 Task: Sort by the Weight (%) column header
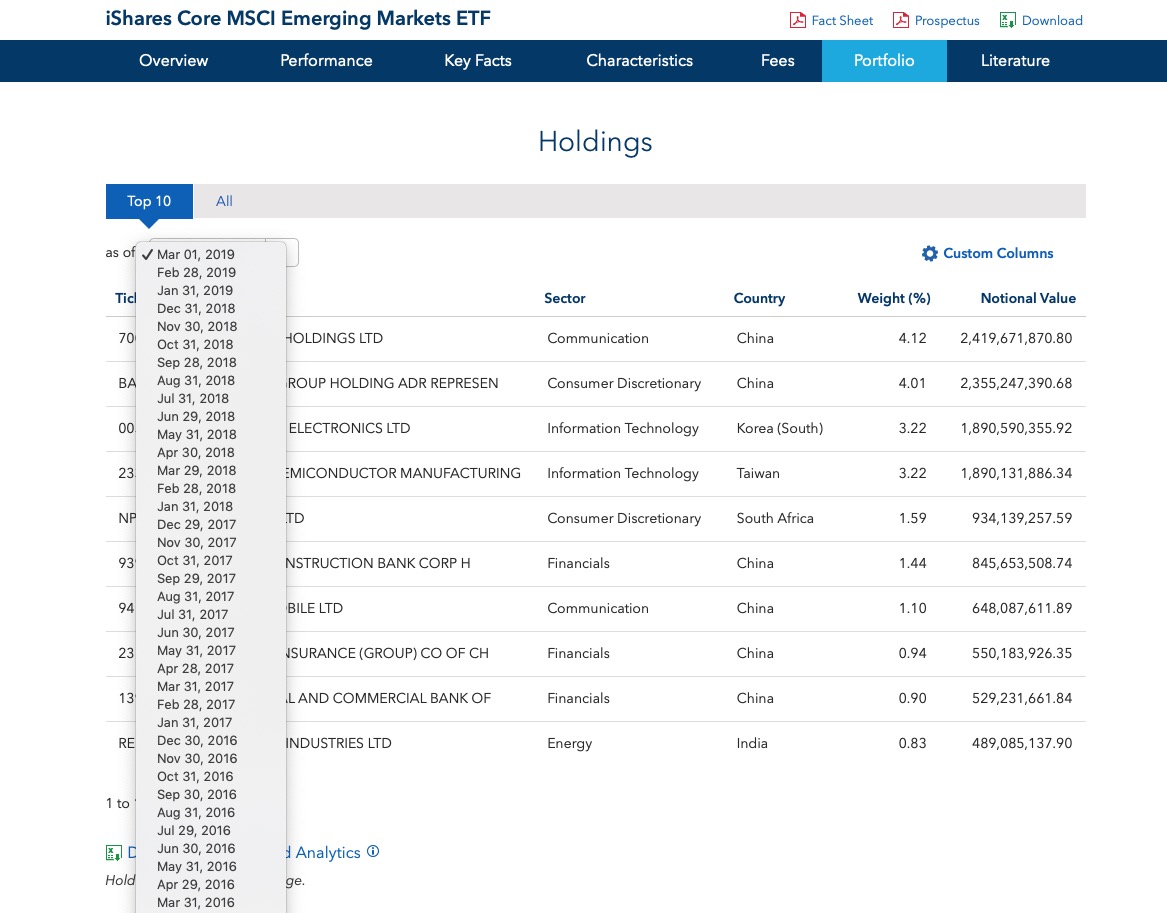click(x=894, y=298)
